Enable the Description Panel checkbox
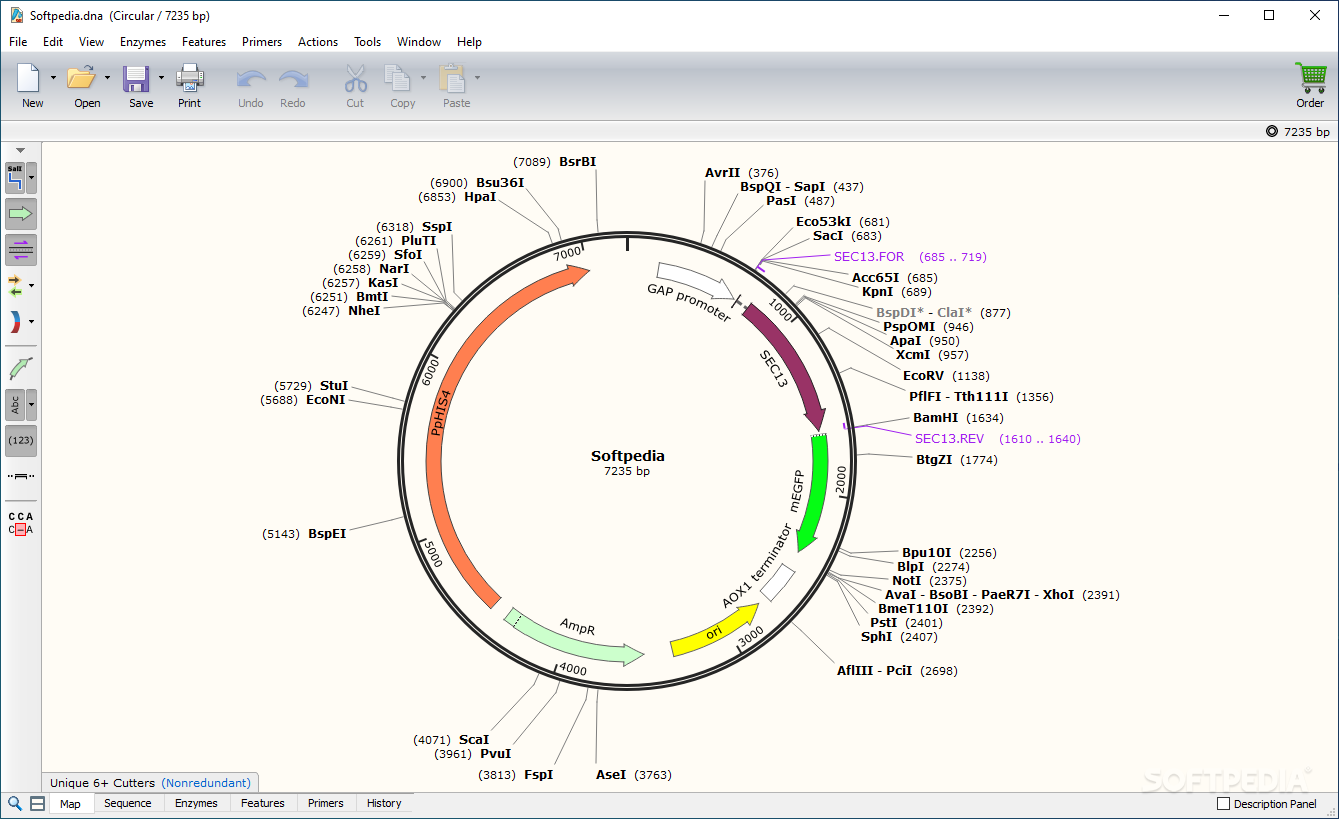This screenshot has width=1339, height=819. 1223,804
